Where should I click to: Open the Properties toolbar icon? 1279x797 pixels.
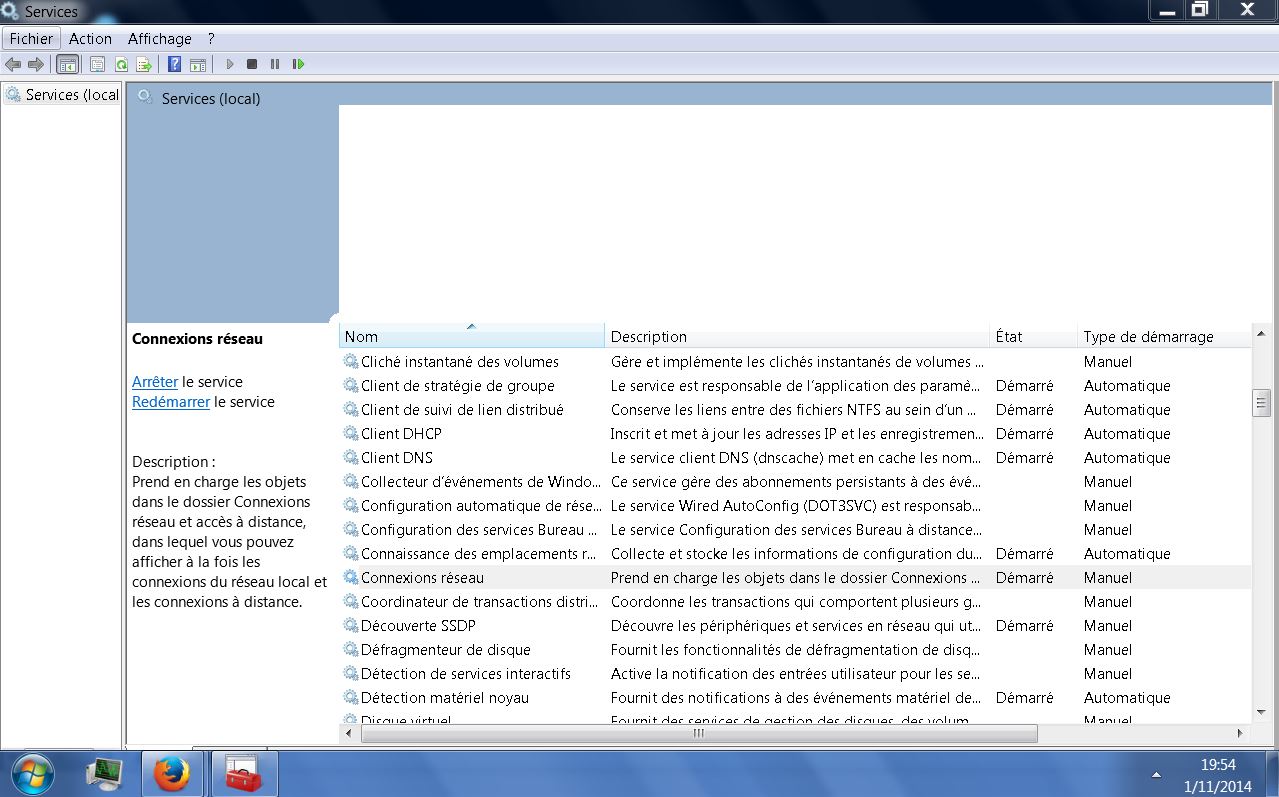97,64
